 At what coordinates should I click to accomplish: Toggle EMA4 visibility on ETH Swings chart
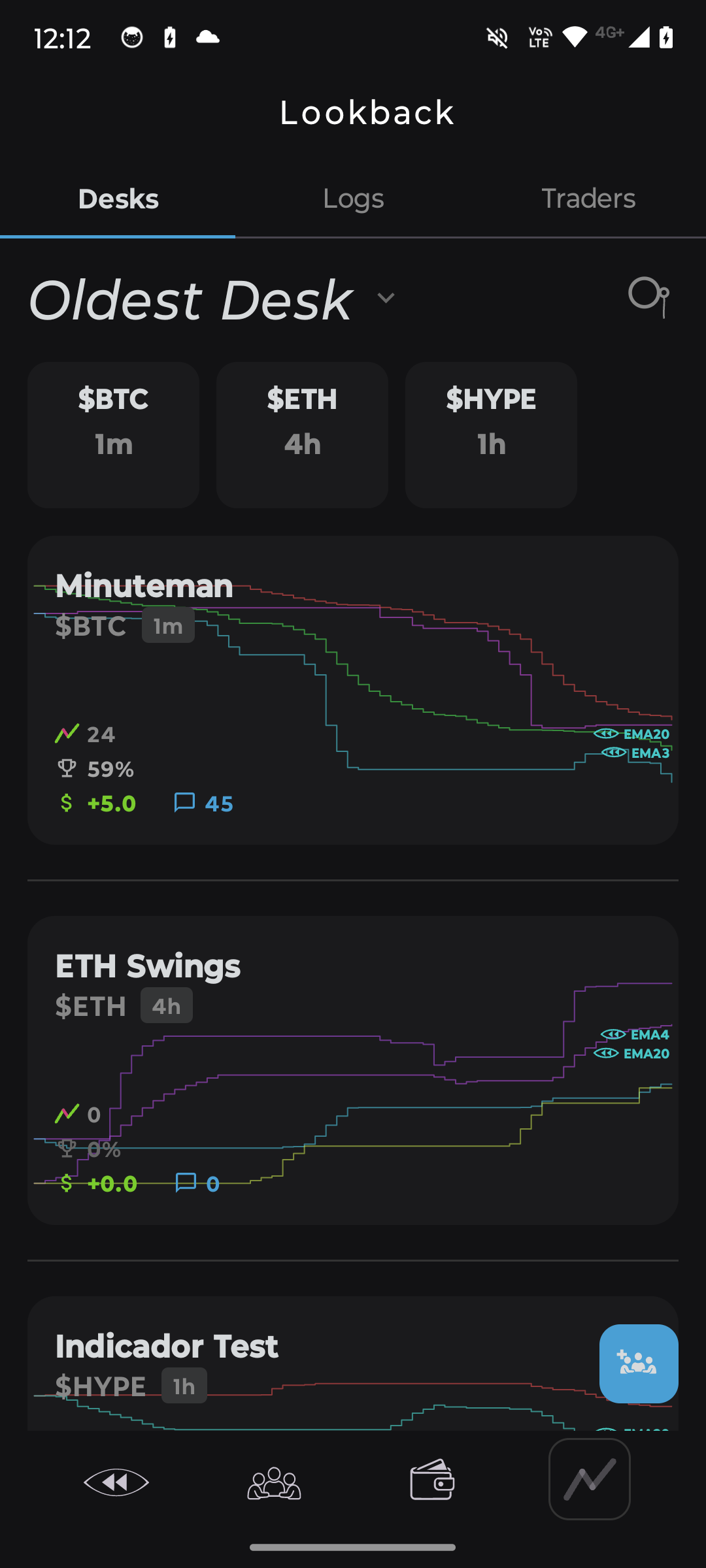coord(613,1034)
